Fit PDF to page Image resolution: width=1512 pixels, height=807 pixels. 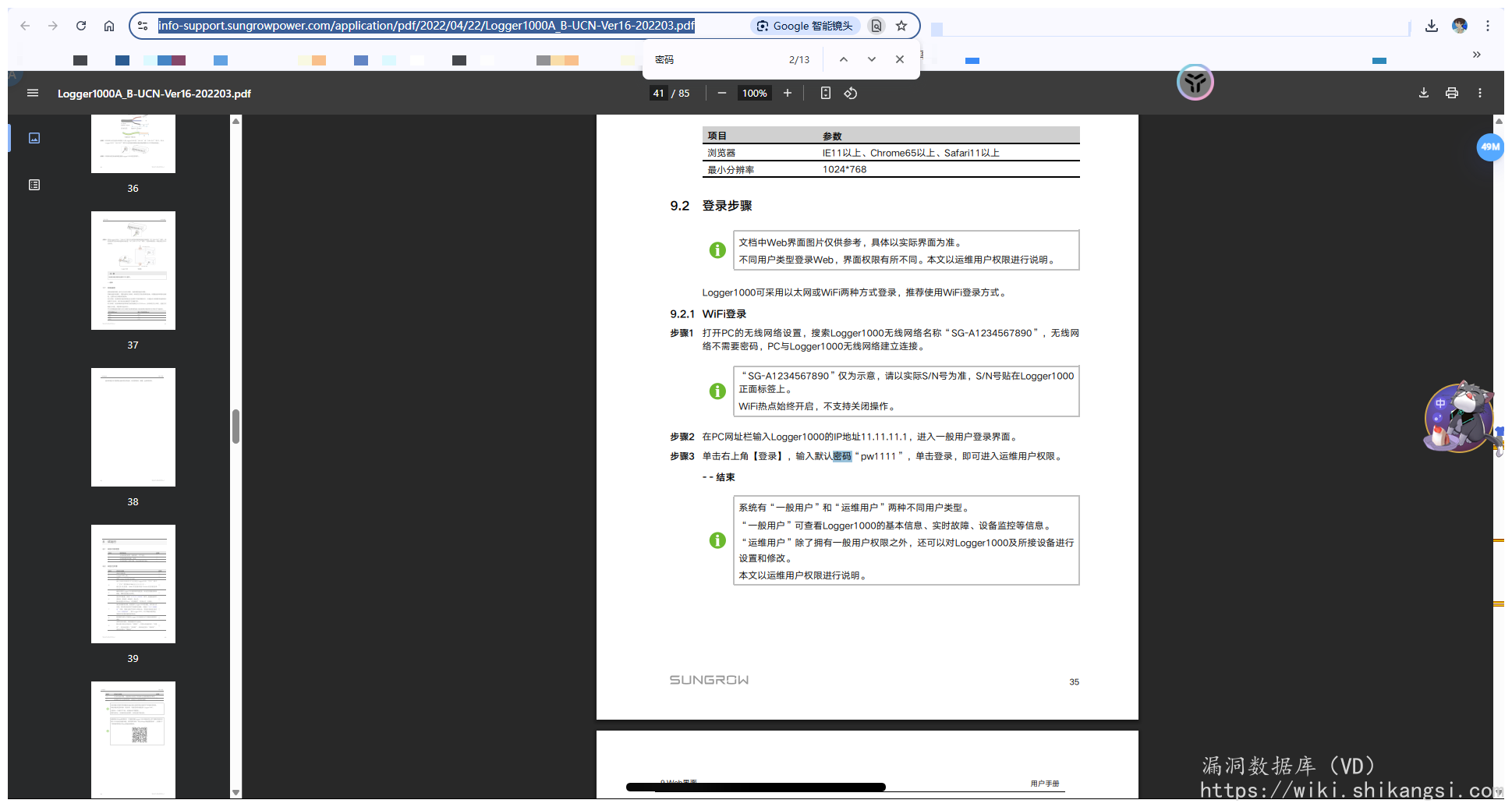coord(826,93)
